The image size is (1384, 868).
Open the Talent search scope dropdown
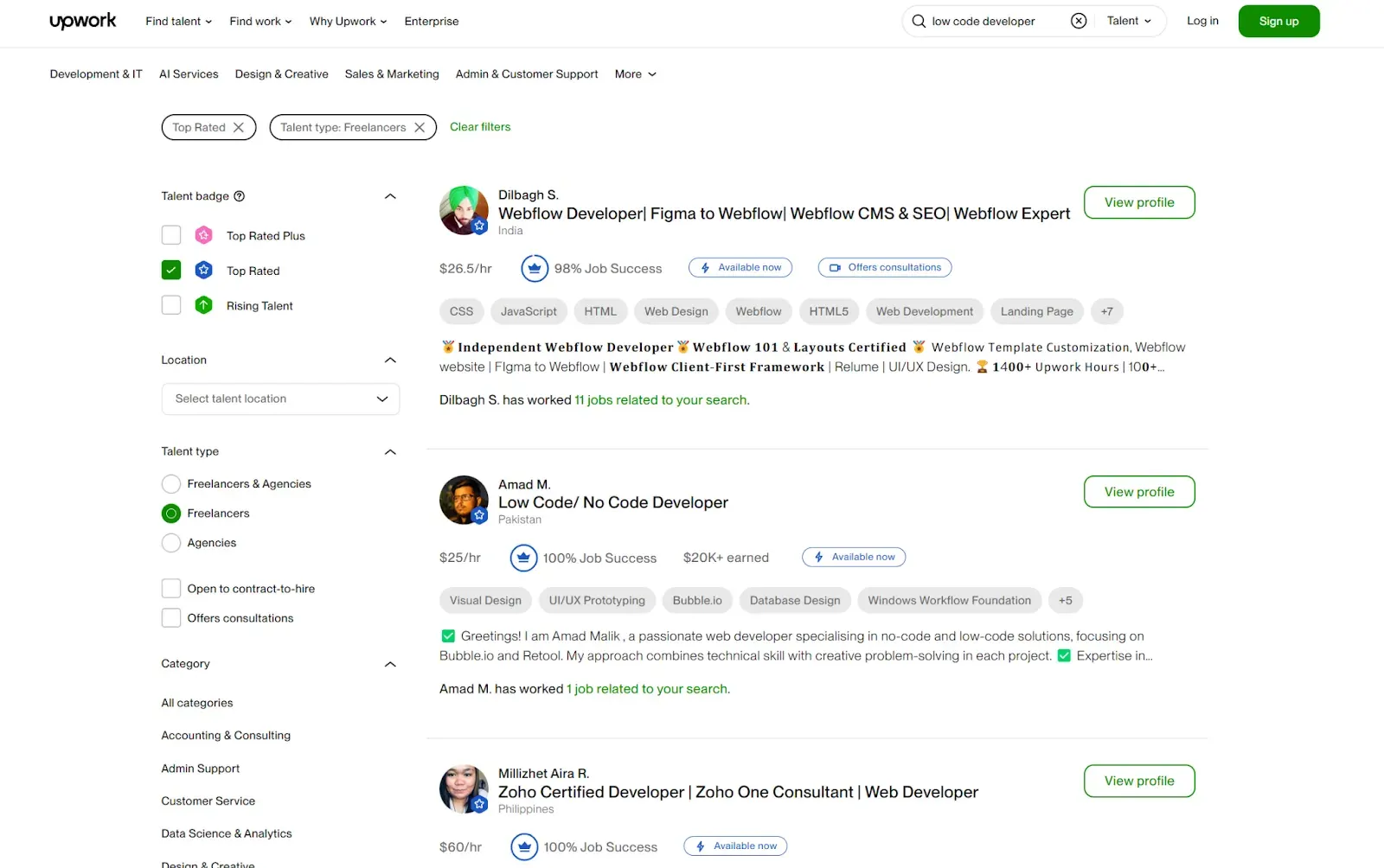pyautogui.click(x=1129, y=21)
